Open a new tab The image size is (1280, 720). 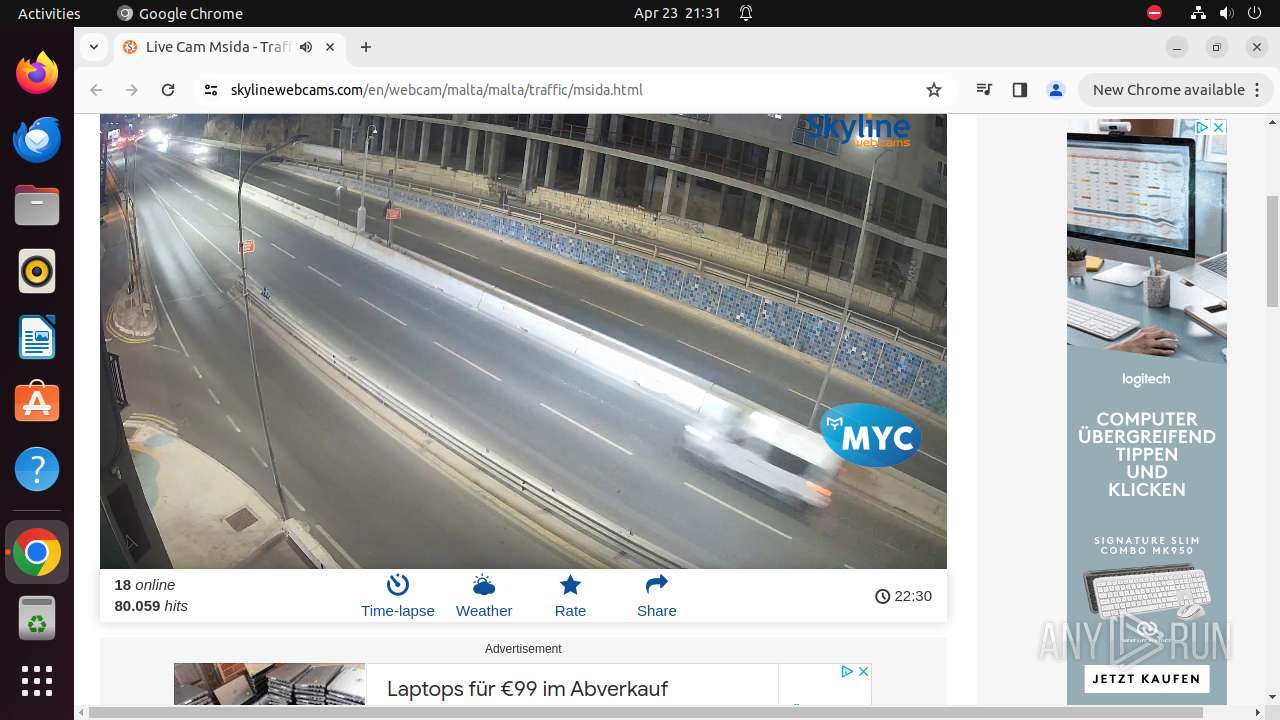(366, 47)
